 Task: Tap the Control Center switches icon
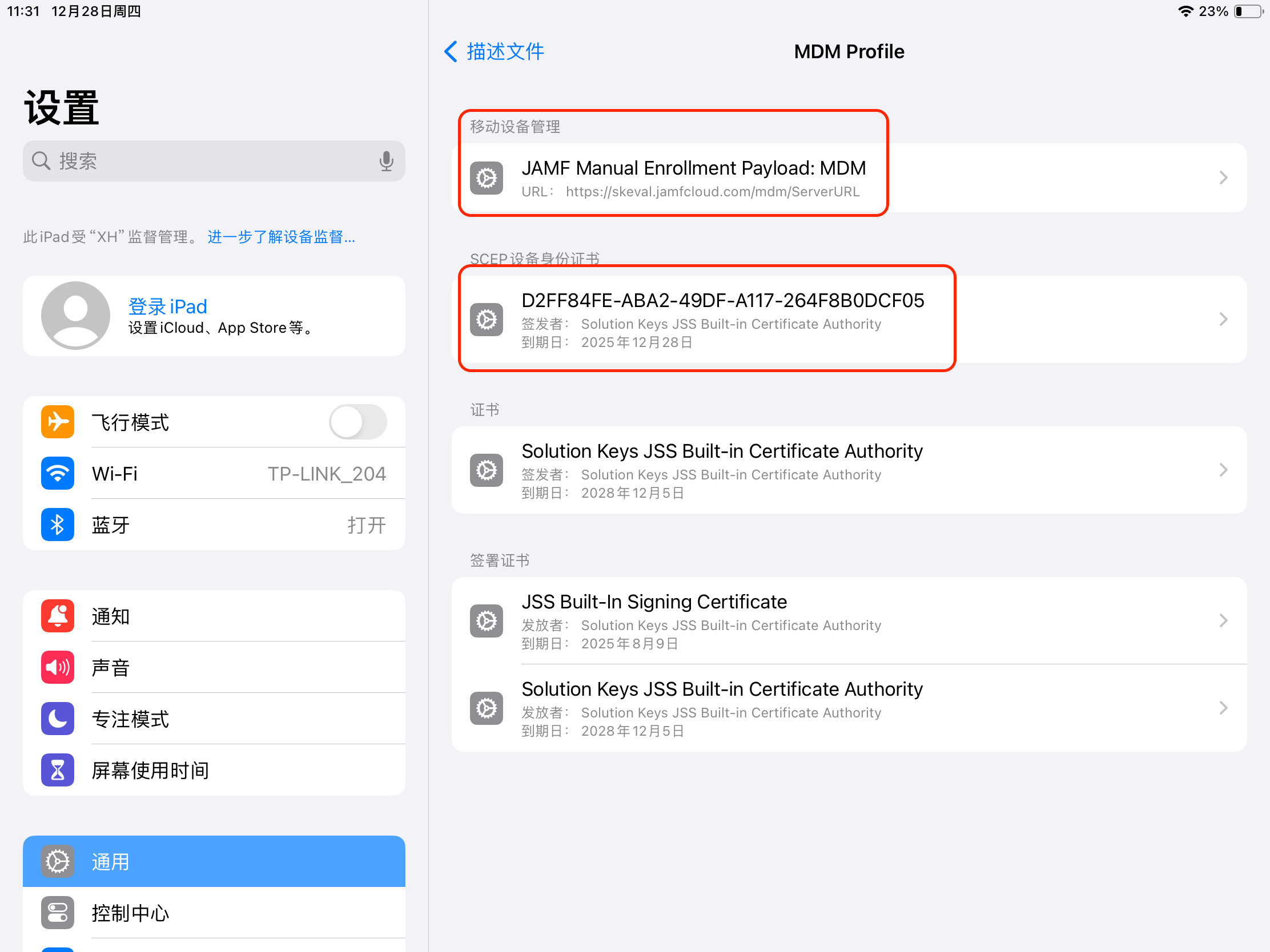pyautogui.click(x=58, y=913)
